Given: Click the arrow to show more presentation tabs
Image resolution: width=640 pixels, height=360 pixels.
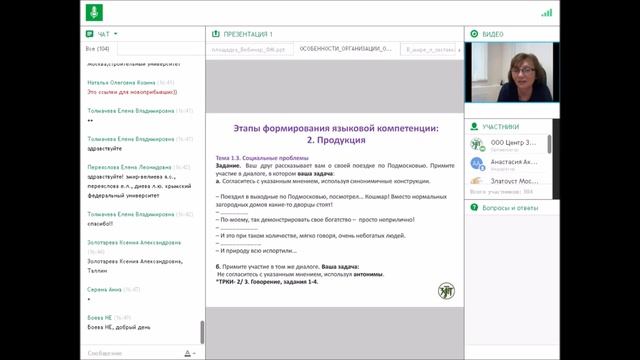Looking at the screenshot, I should click(x=459, y=50).
